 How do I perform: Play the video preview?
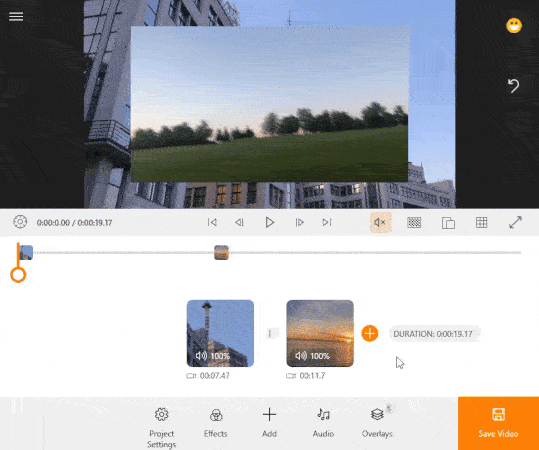point(270,222)
